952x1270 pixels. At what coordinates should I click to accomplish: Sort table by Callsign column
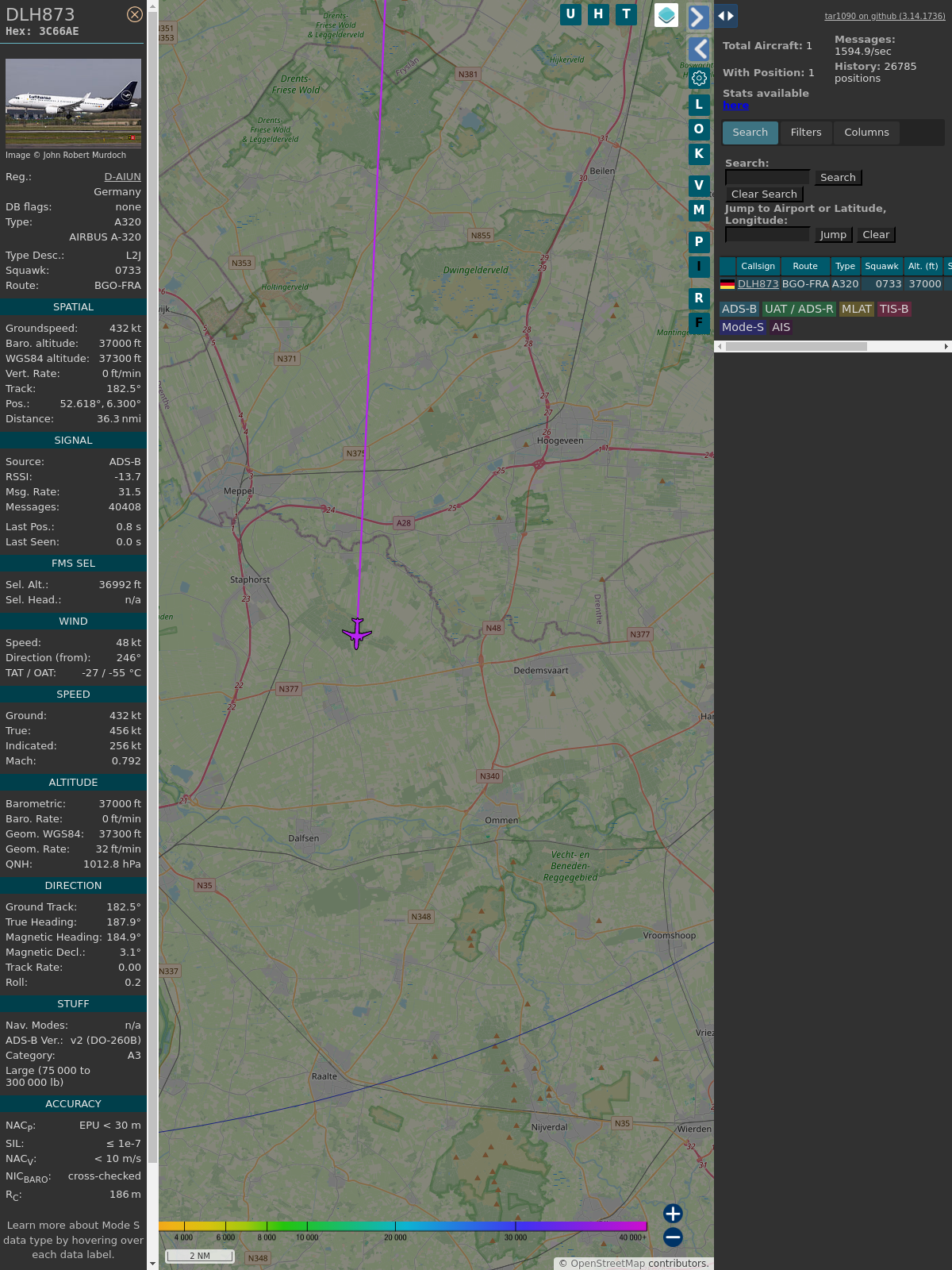[x=758, y=267]
